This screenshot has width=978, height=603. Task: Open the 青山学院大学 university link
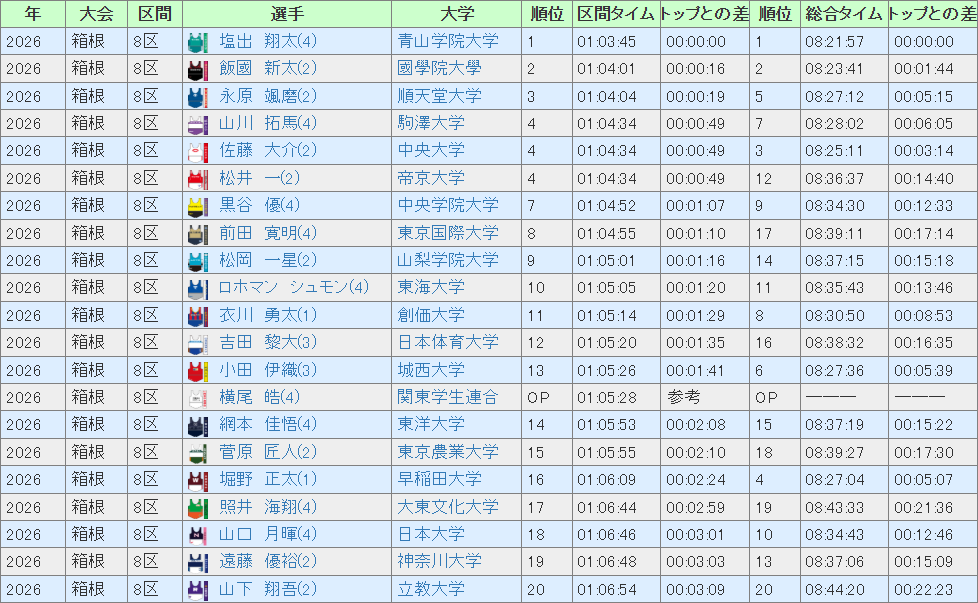(447, 42)
